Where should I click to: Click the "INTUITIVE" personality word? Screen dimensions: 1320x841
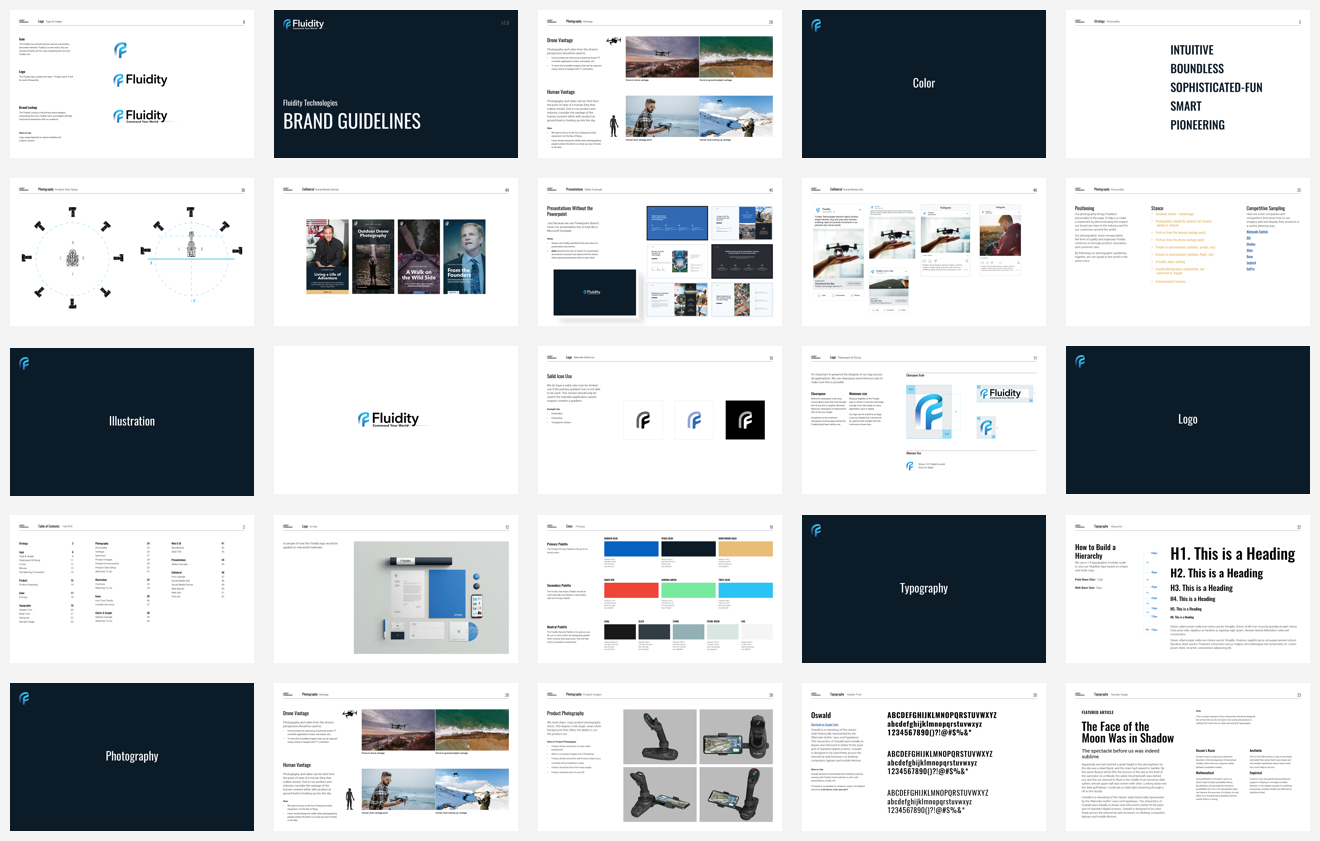(1192, 50)
